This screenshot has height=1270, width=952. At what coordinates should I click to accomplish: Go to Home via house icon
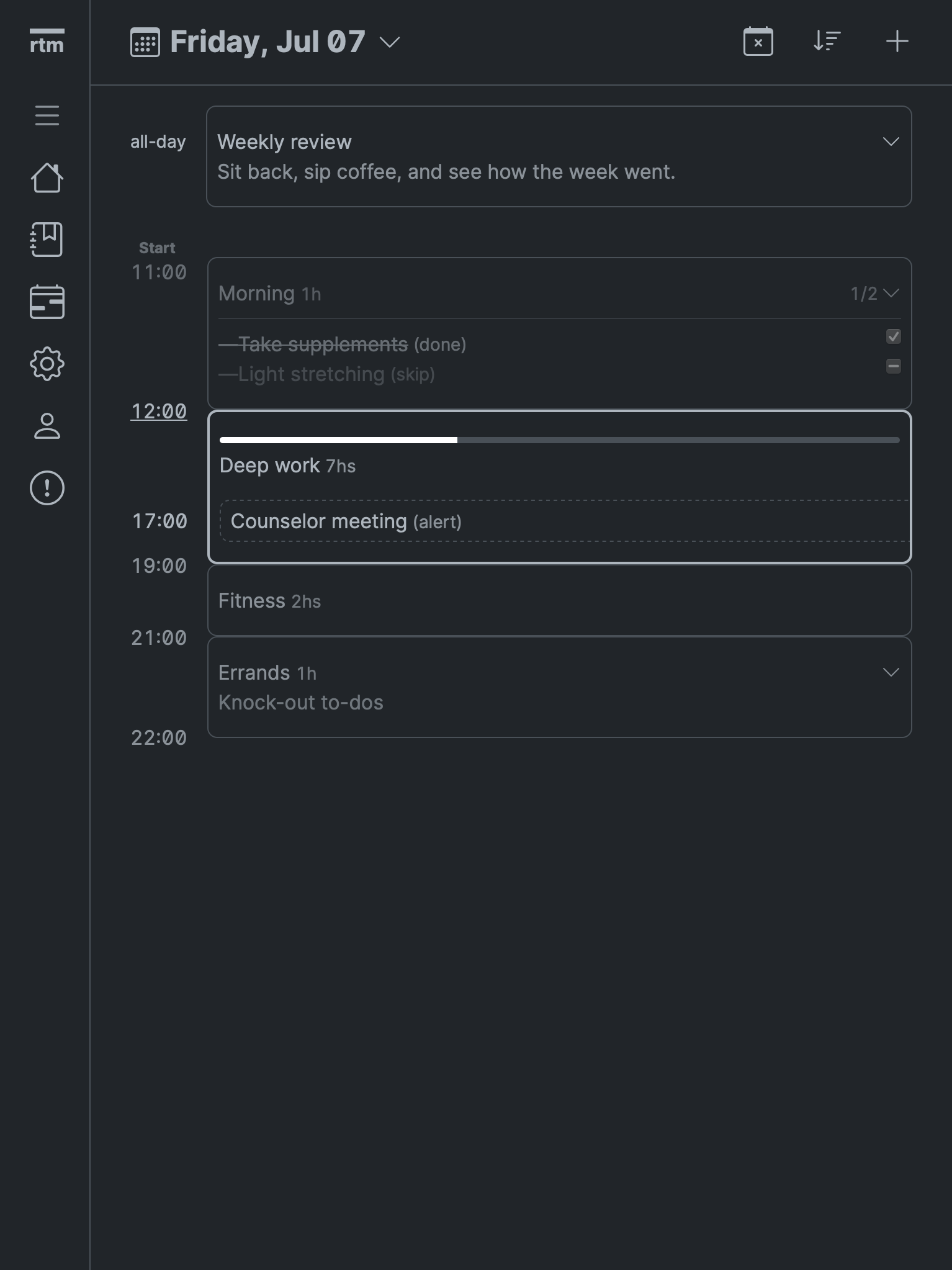pyautogui.click(x=47, y=178)
